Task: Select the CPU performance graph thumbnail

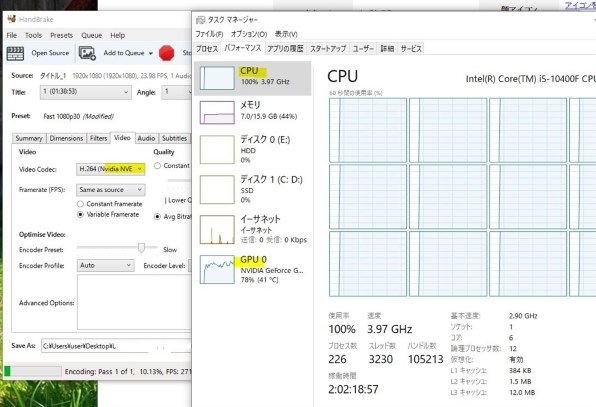Action: coord(217,78)
